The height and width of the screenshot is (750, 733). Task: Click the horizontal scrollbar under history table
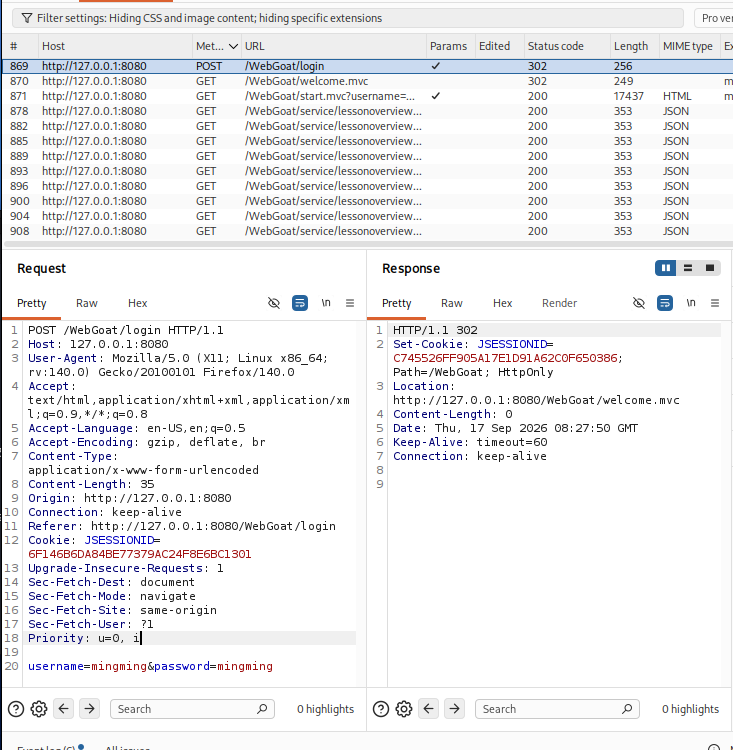367,244
